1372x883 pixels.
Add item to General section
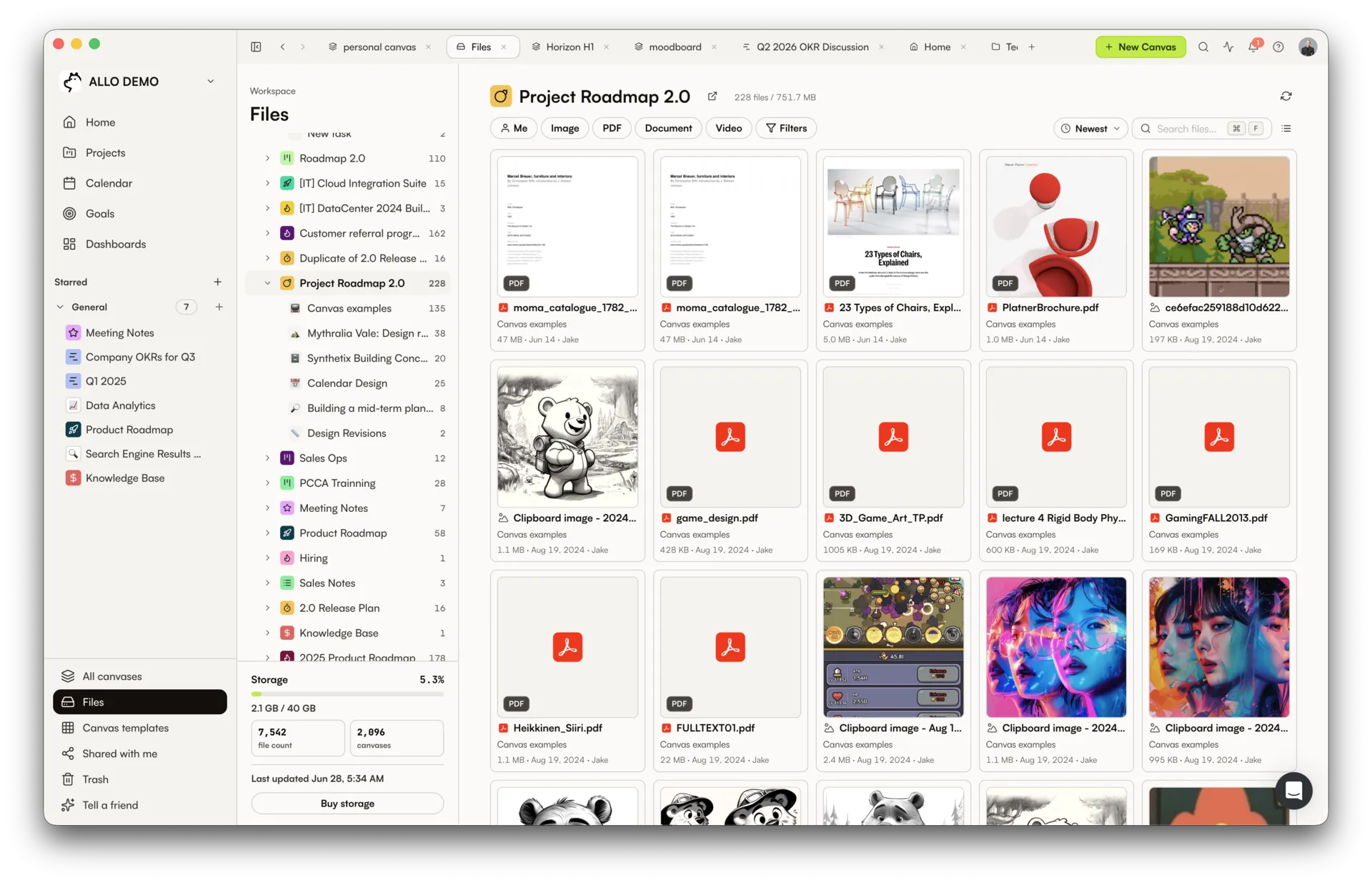click(219, 307)
